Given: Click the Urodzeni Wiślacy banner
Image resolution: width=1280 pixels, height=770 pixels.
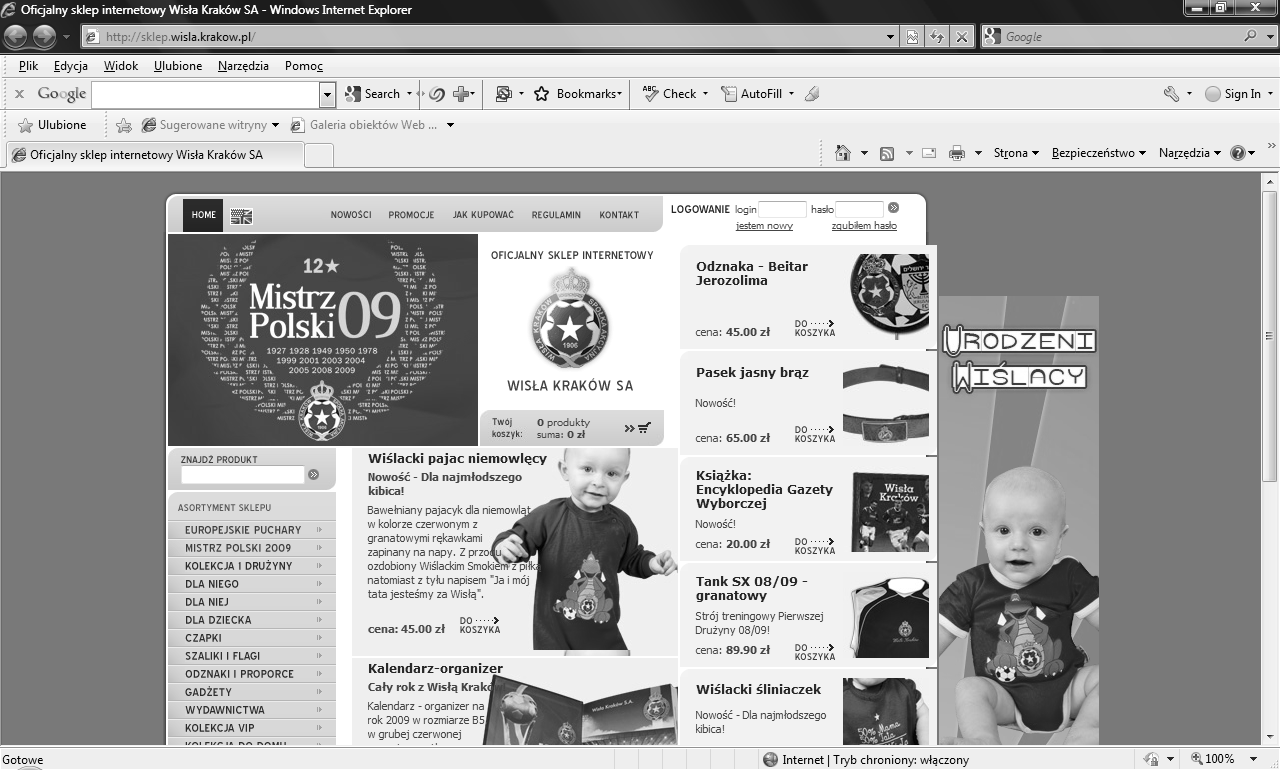Looking at the screenshot, I should click(x=1018, y=520).
